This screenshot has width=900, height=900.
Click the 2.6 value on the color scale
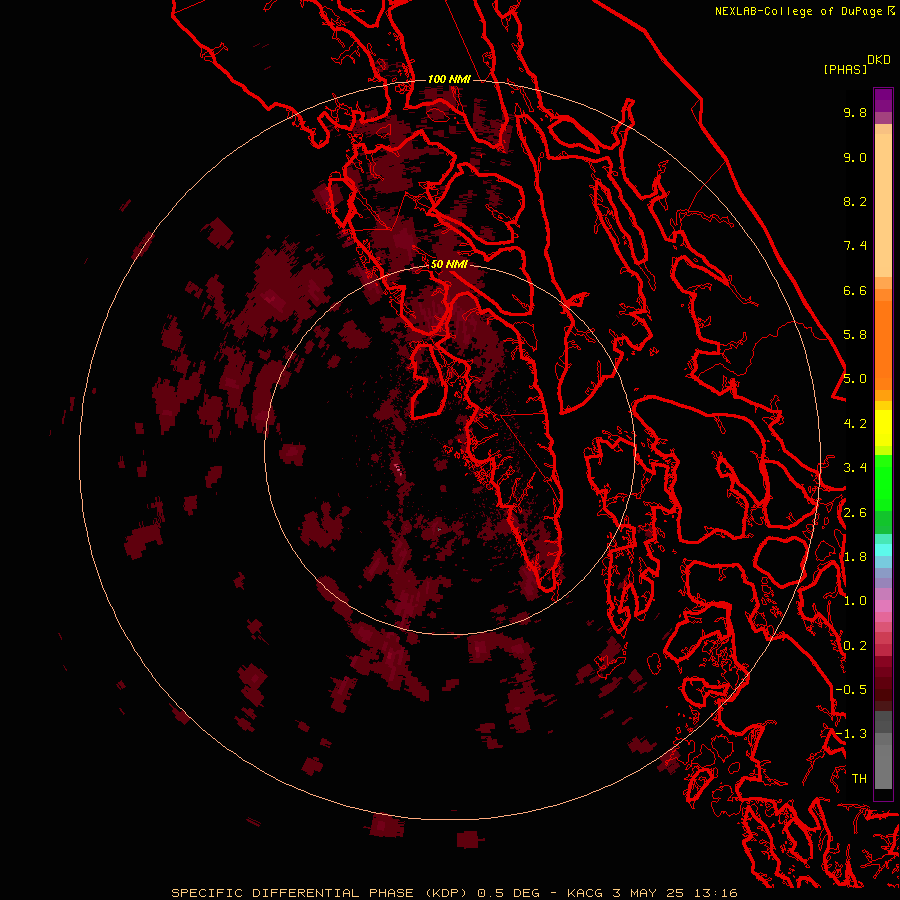pyautogui.click(x=855, y=513)
